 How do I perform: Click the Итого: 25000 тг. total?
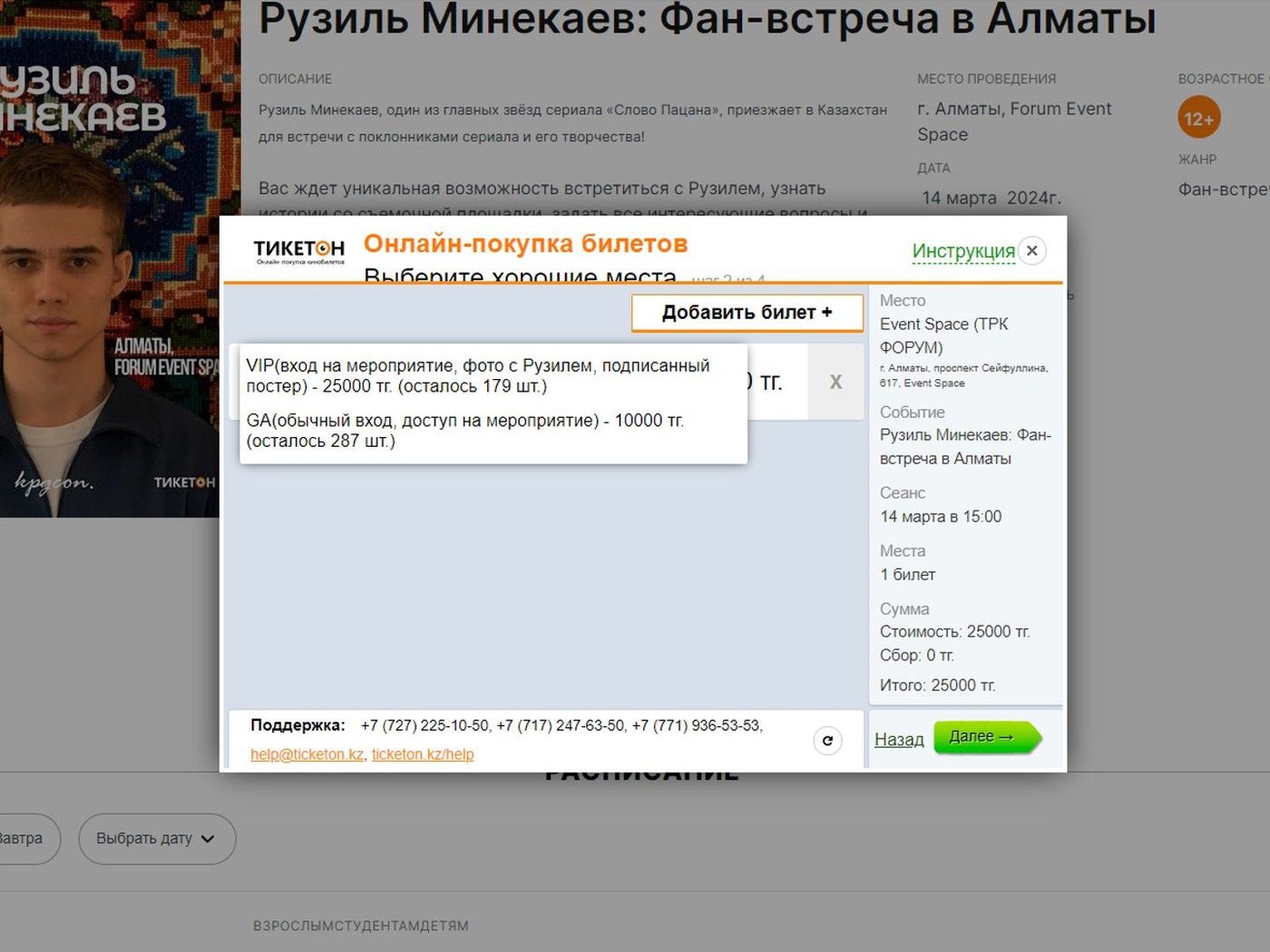(937, 685)
